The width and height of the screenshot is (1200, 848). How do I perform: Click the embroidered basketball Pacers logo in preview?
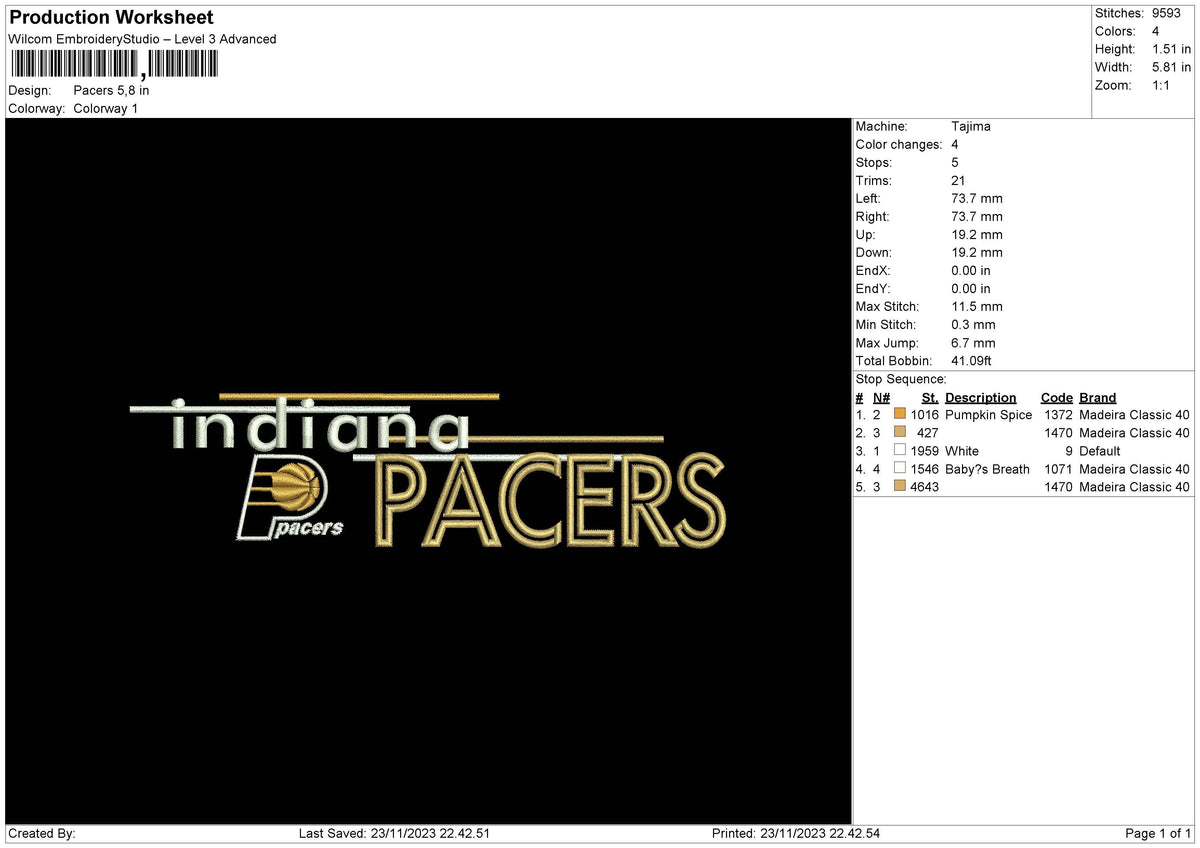click(289, 497)
